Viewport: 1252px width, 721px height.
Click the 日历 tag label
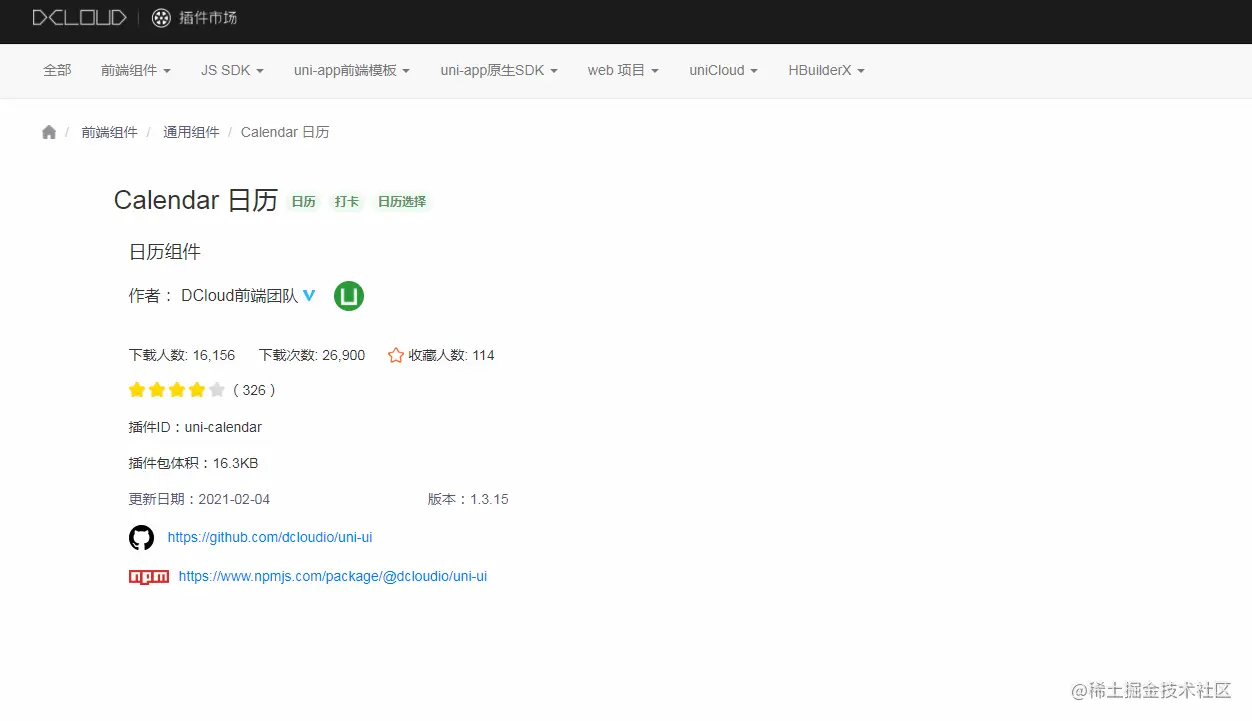[x=303, y=202]
